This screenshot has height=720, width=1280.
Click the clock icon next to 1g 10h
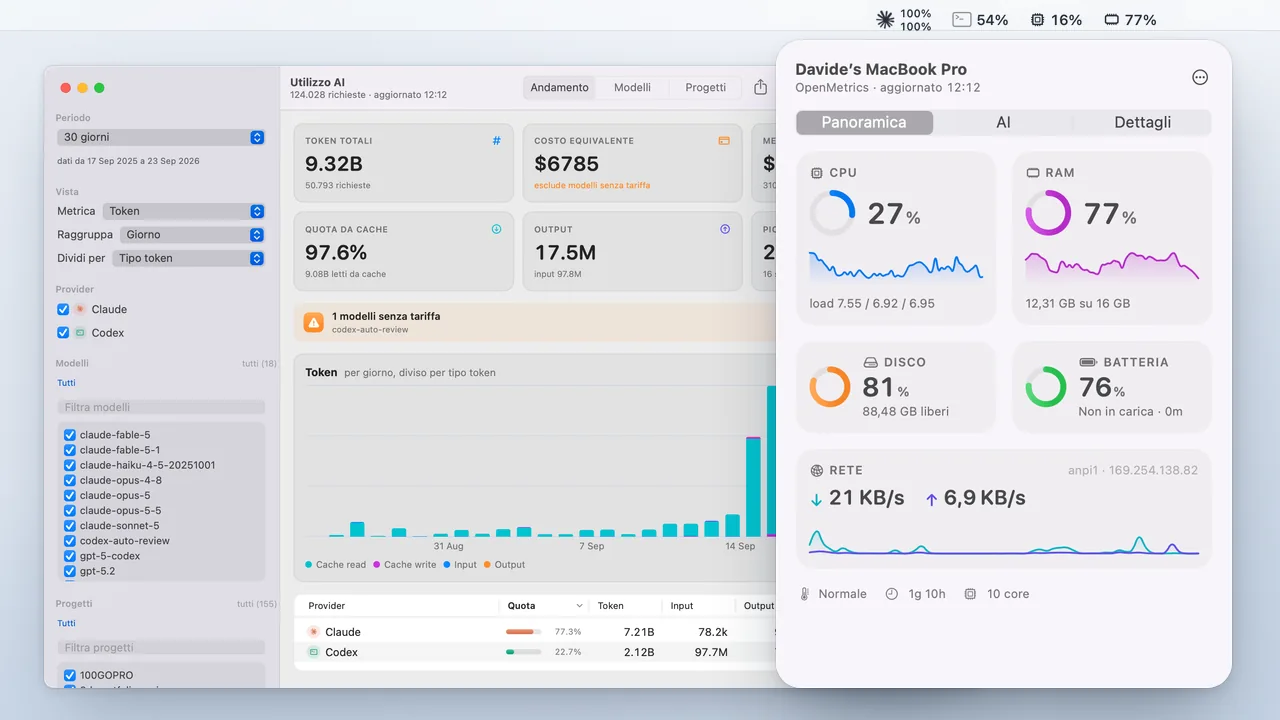[892, 594]
